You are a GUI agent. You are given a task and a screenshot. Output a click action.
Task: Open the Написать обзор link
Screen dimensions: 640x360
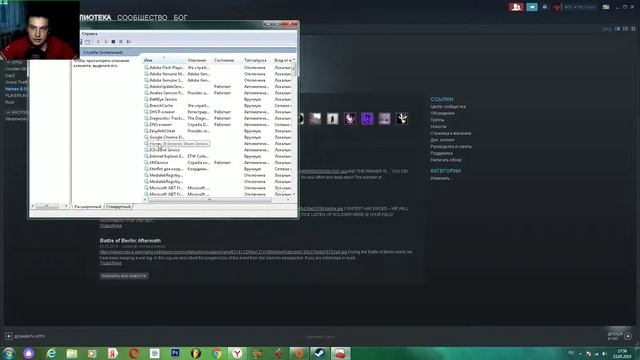[446, 160]
